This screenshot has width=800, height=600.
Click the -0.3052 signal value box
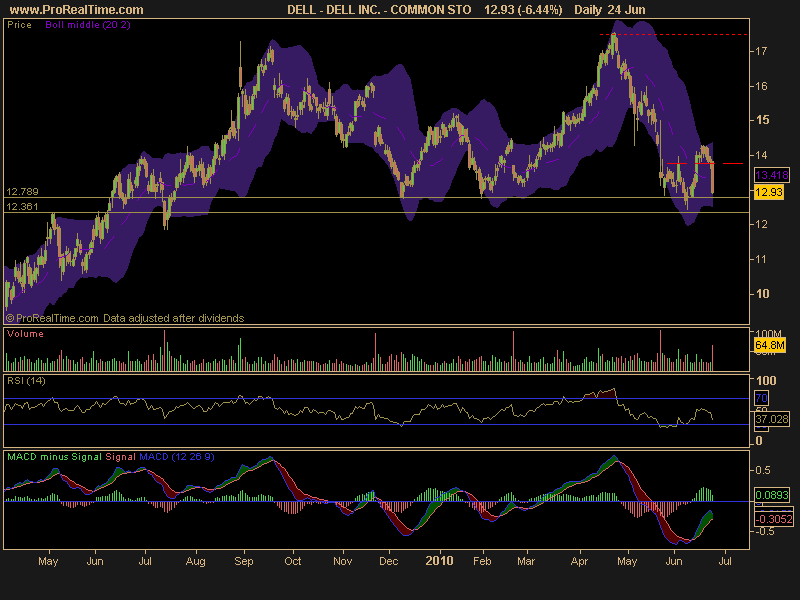tap(774, 519)
